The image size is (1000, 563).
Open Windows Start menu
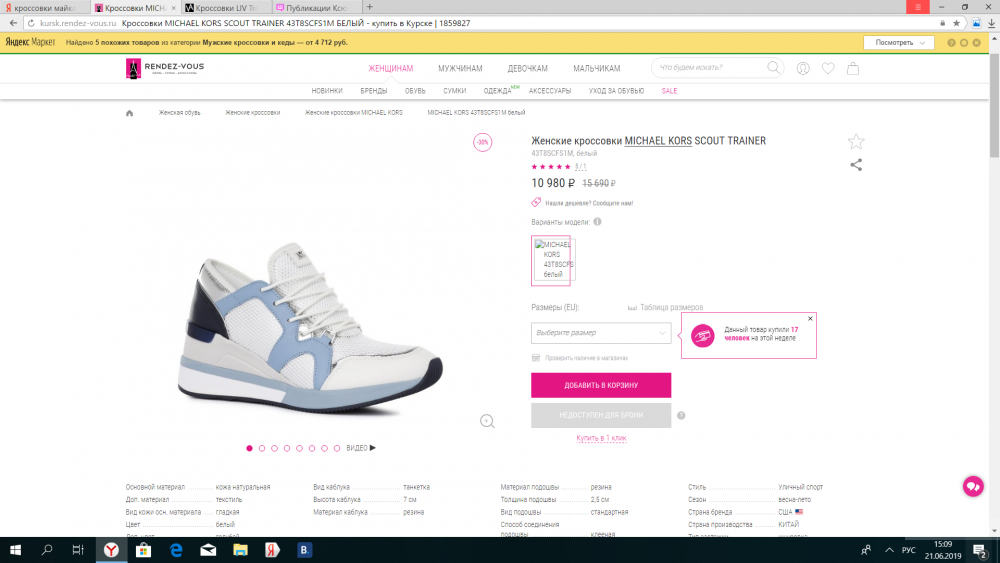[x=15, y=550]
